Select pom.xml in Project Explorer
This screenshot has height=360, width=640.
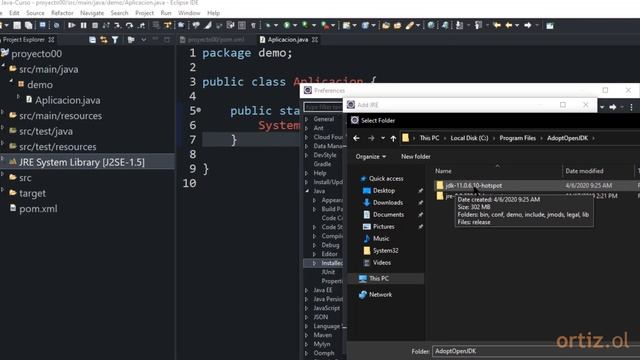38,209
